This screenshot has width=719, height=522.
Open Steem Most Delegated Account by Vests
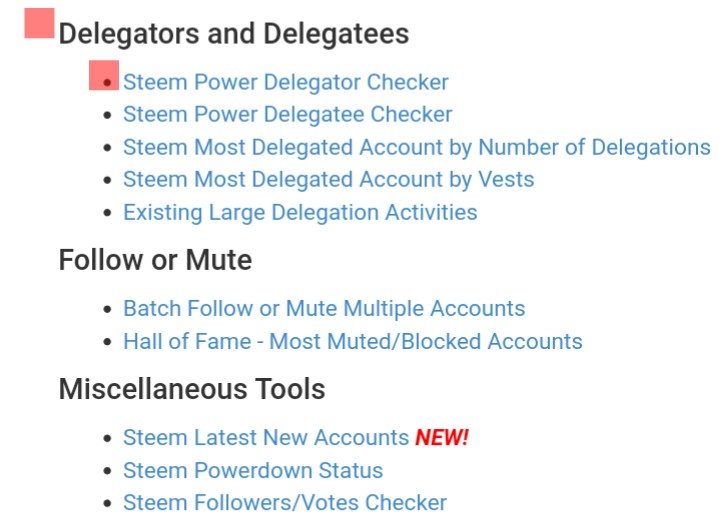pyautogui.click(x=329, y=180)
